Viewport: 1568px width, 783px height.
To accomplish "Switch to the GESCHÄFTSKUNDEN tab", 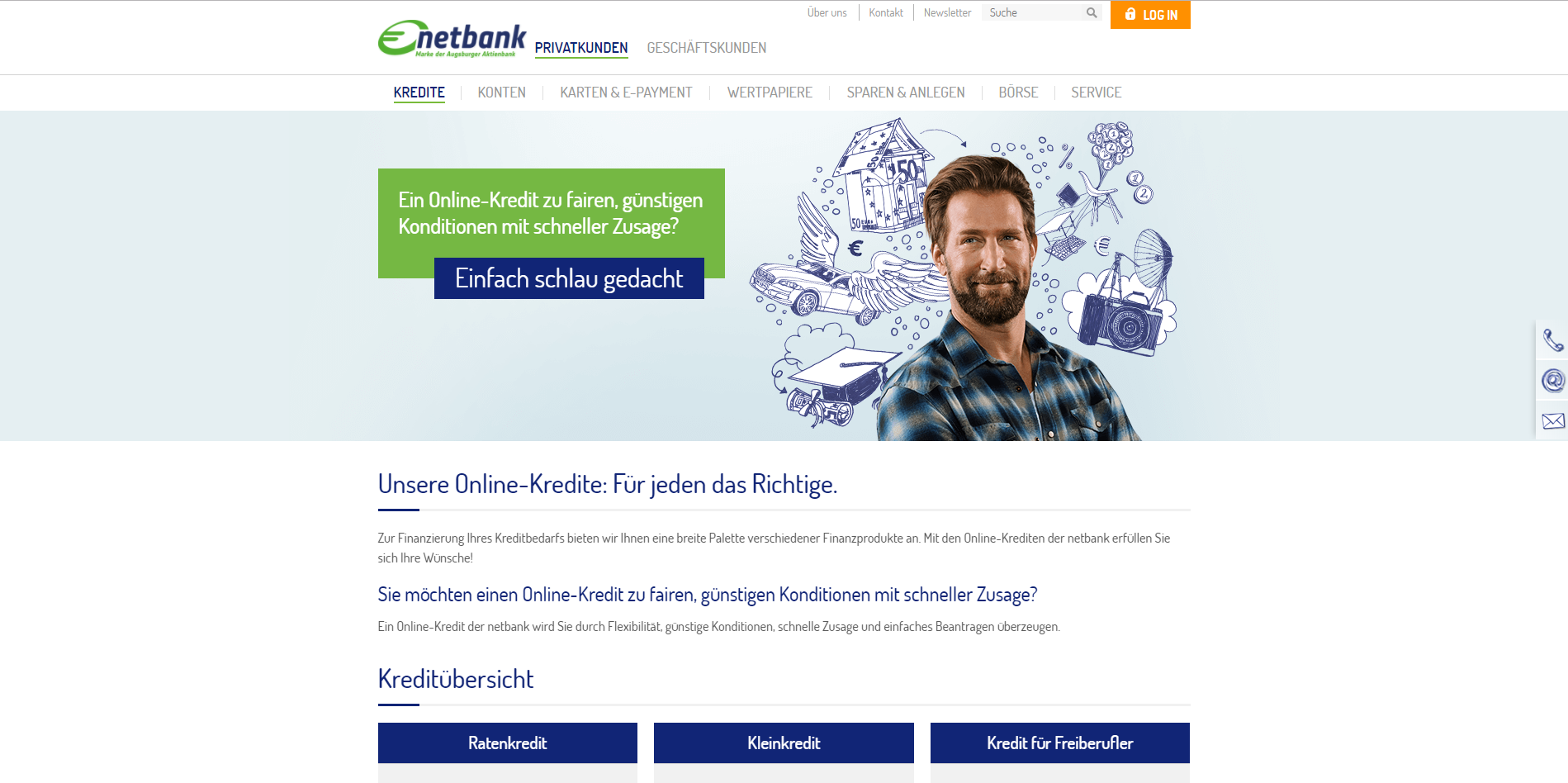I will (707, 48).
